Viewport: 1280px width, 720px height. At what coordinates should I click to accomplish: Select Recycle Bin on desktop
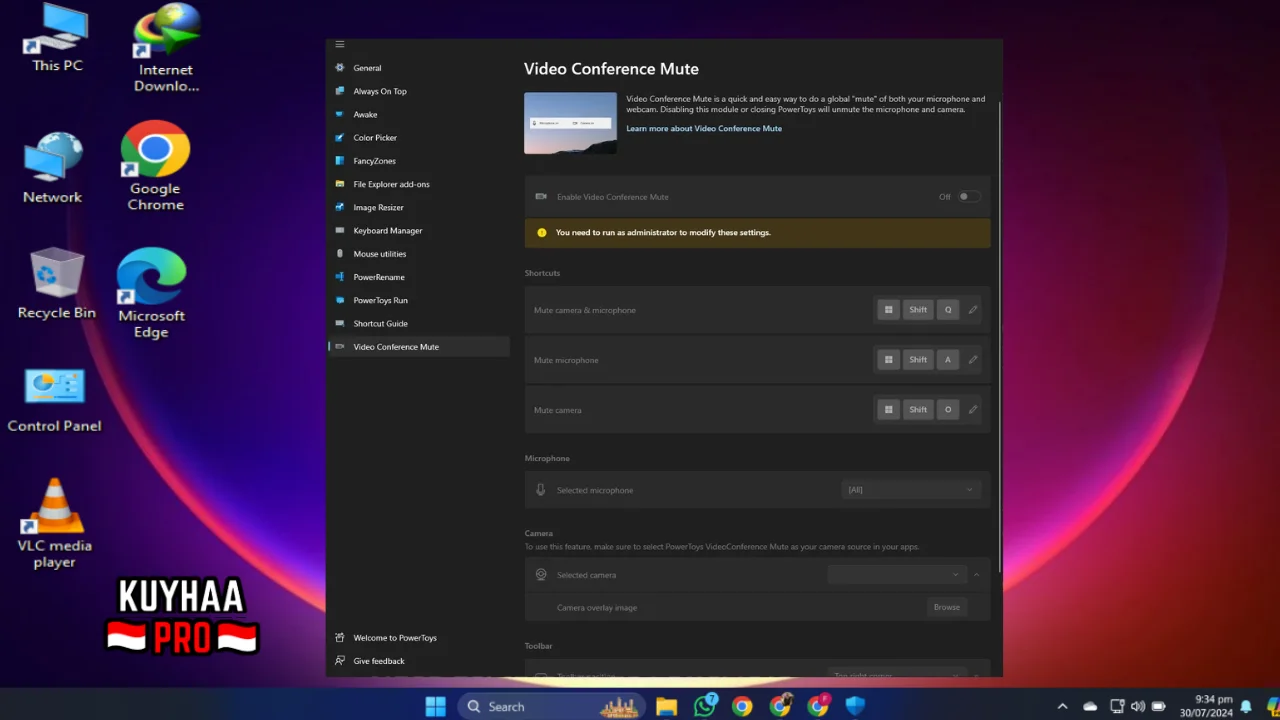(57, 284)
